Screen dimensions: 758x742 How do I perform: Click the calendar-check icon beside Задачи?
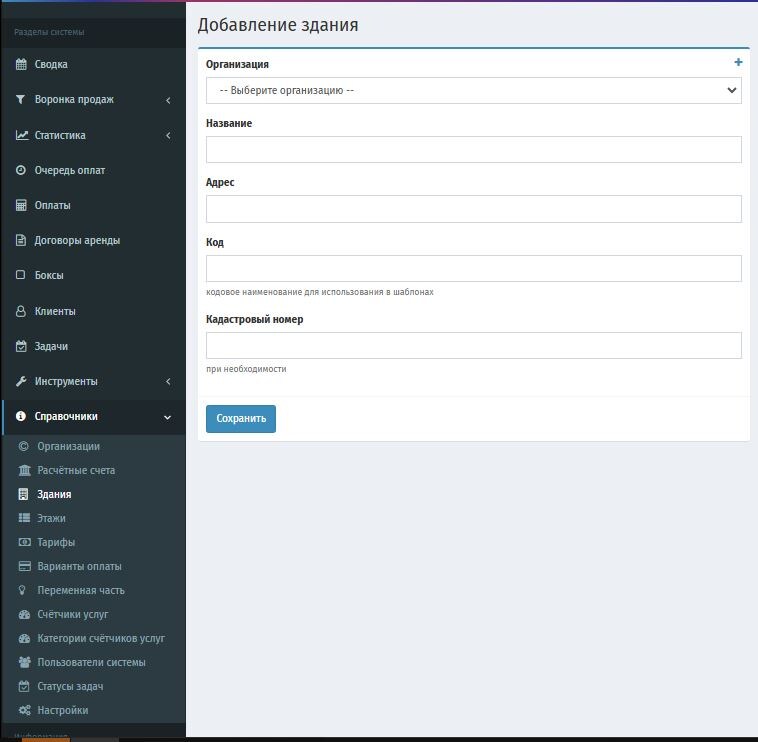21,346
